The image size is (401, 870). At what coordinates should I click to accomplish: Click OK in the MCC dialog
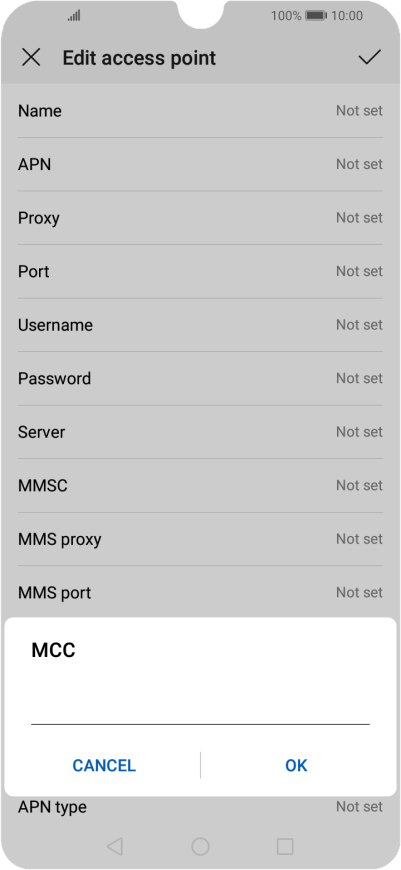(x=296, y=766)
